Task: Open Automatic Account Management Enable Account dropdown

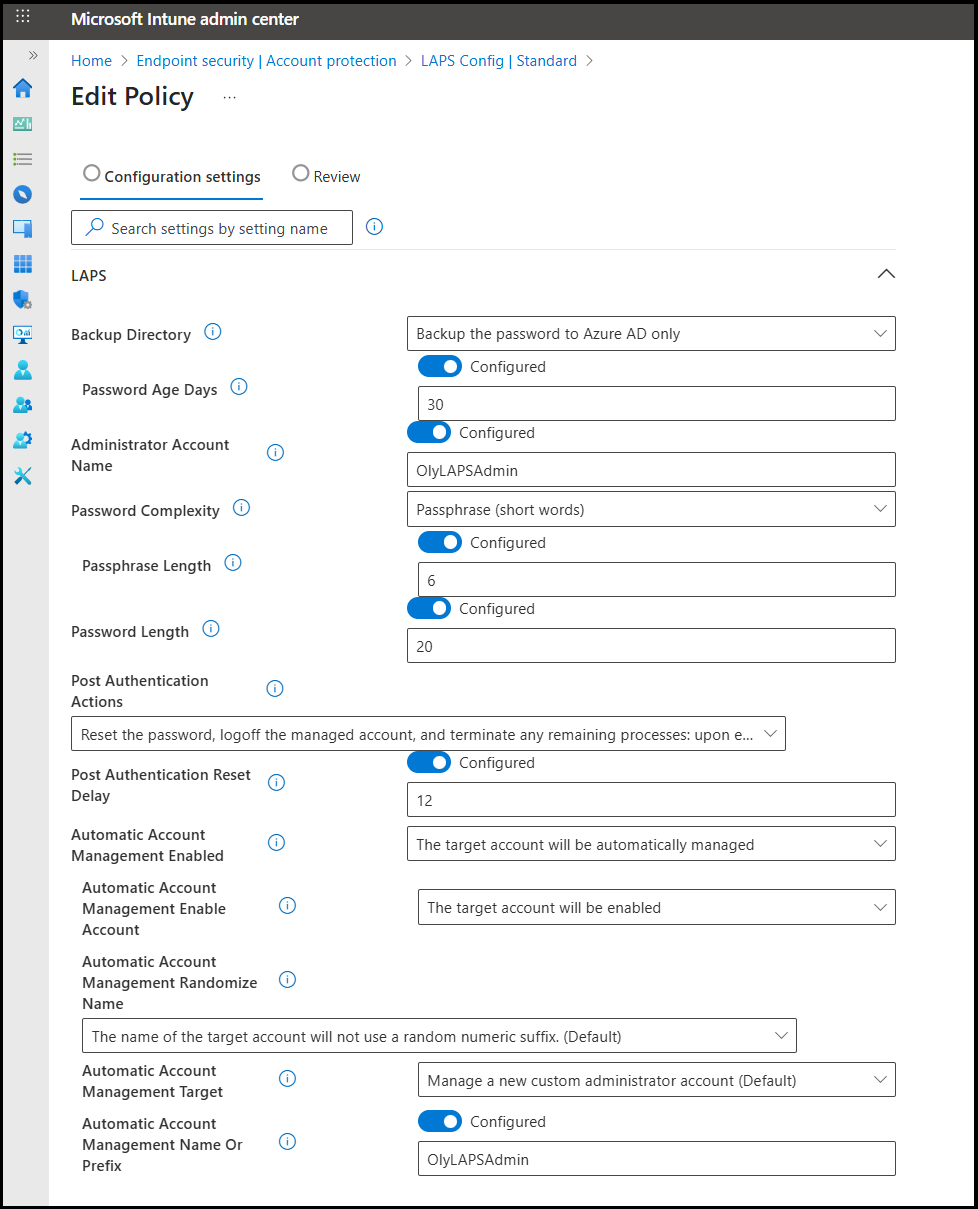Action: pyautogui.click(x=657, y=908)
